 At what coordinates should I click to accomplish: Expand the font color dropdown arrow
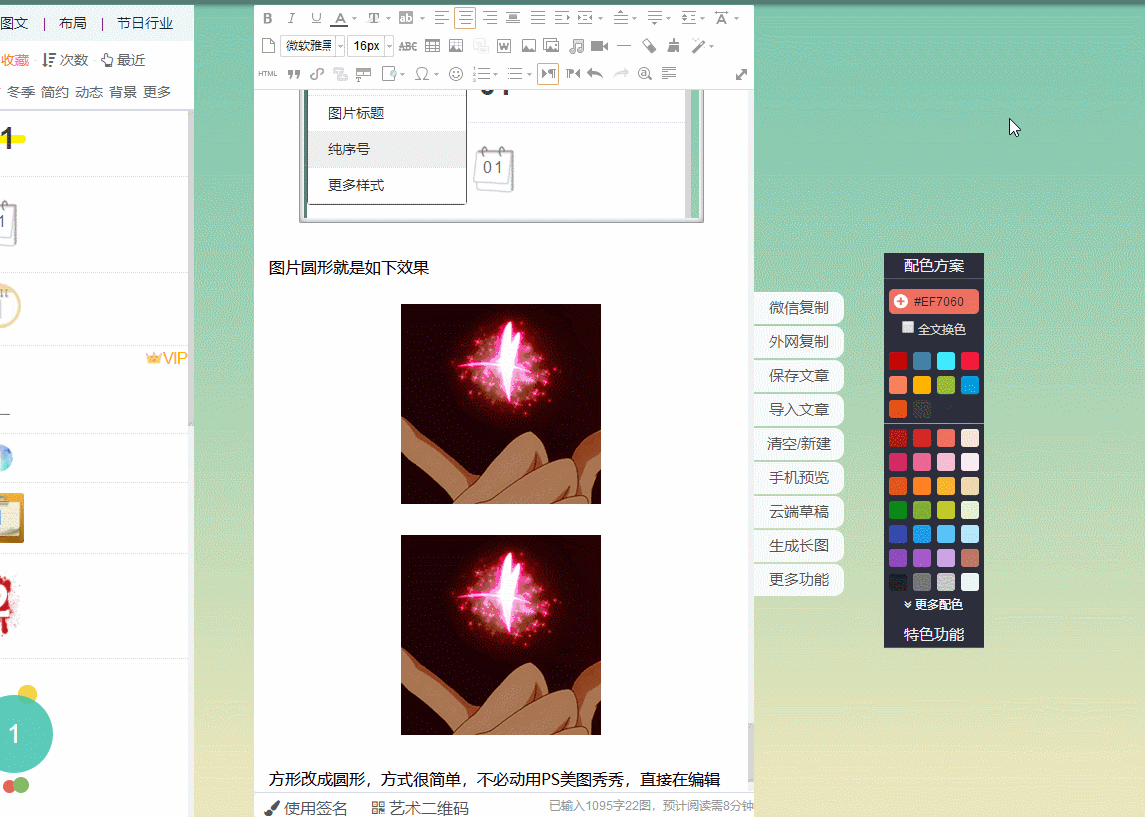tap(354, 19)
